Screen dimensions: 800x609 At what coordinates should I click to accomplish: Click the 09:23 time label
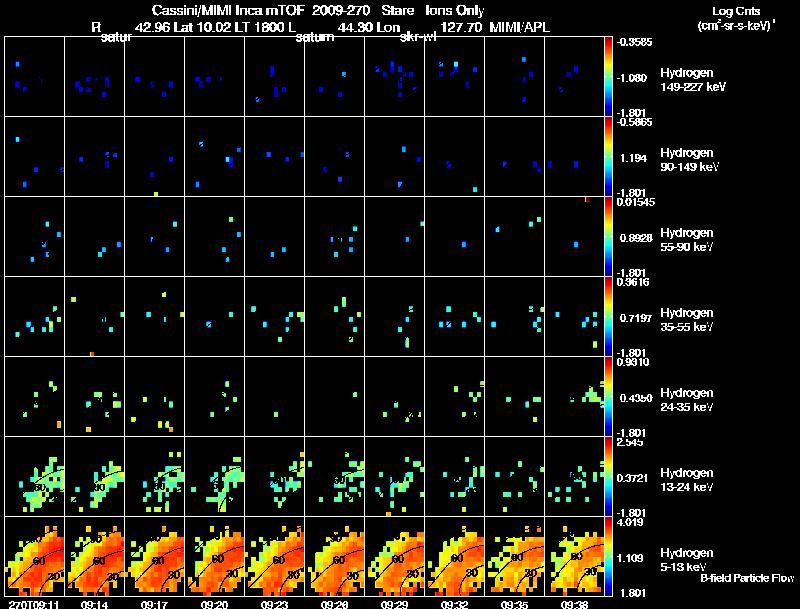pos(274,604)
